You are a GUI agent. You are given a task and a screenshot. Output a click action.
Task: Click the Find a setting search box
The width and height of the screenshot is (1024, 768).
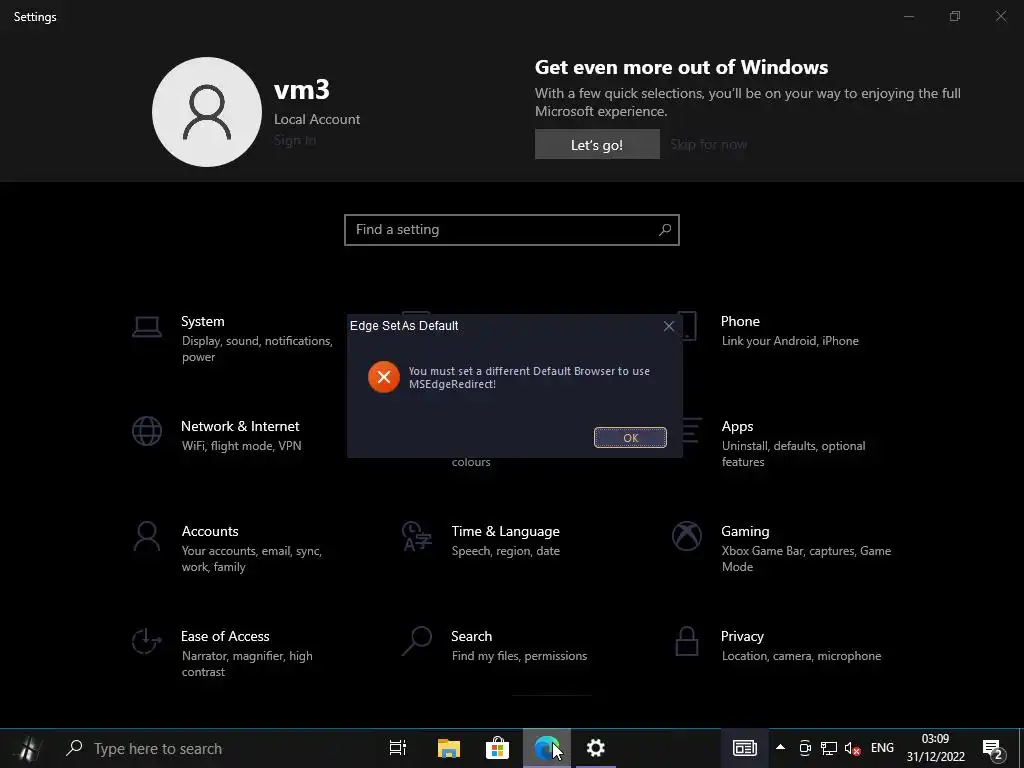[511, 230]
